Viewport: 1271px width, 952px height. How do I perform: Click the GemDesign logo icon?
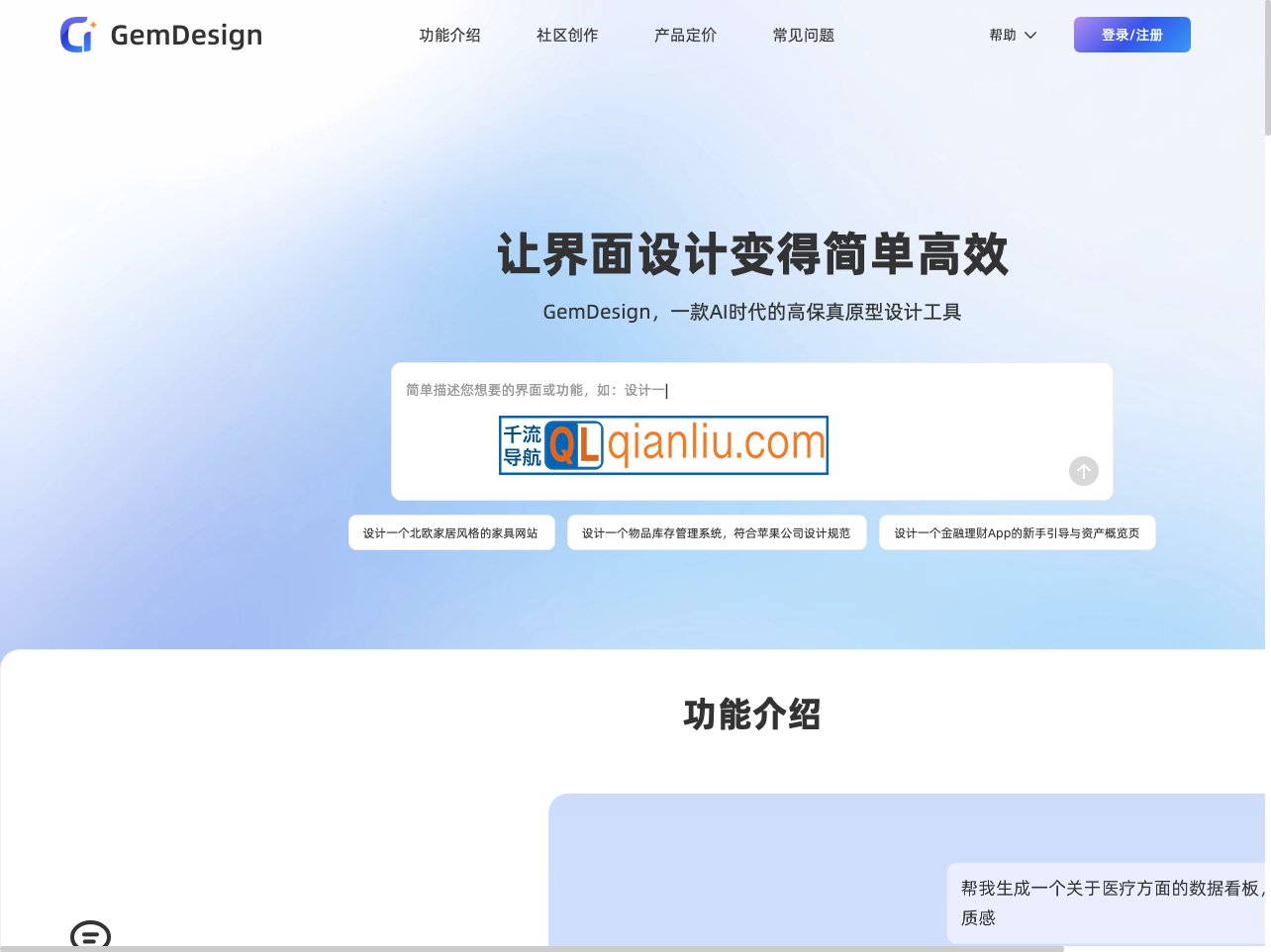pos(77,35)
